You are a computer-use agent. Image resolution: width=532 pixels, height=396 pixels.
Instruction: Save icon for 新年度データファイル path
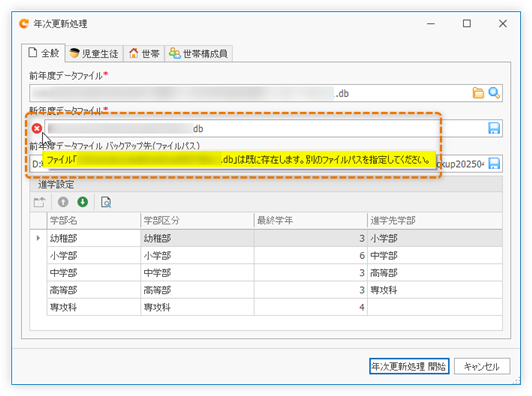click(494, 128)
